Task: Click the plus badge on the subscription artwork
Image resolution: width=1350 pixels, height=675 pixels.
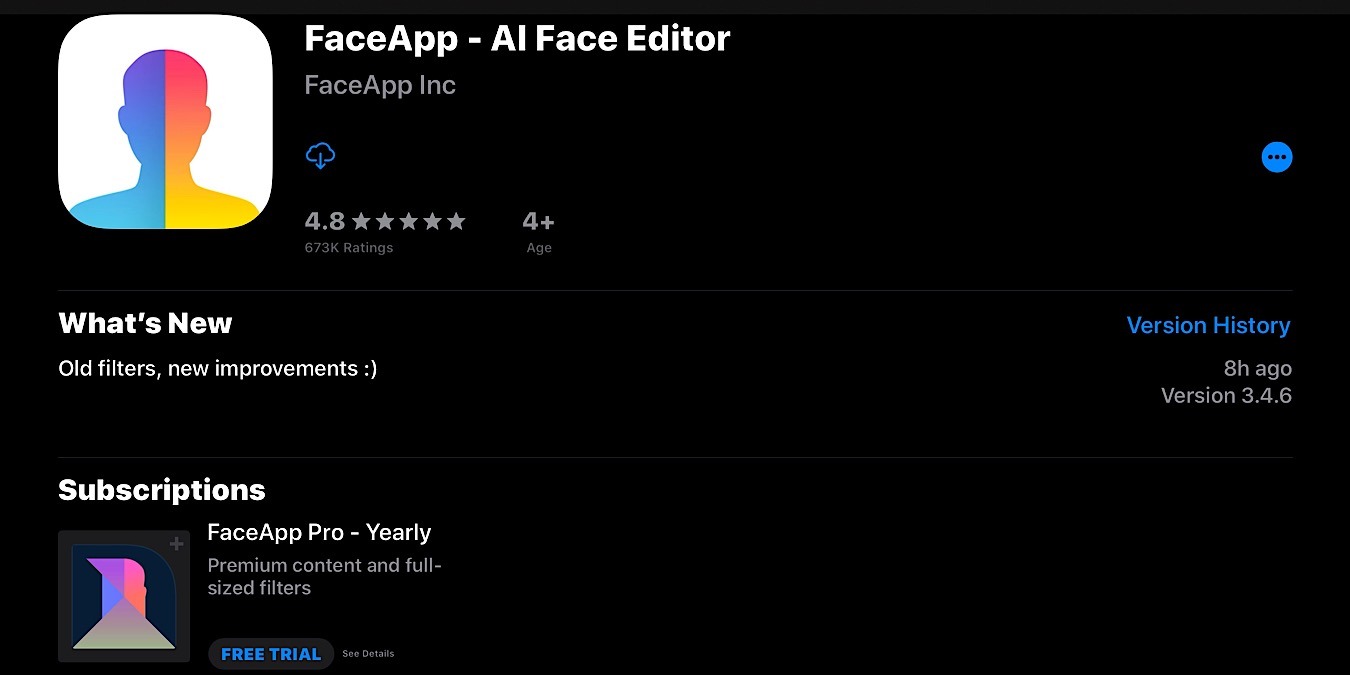Action: pyautogui.click(x=176, y=543)
